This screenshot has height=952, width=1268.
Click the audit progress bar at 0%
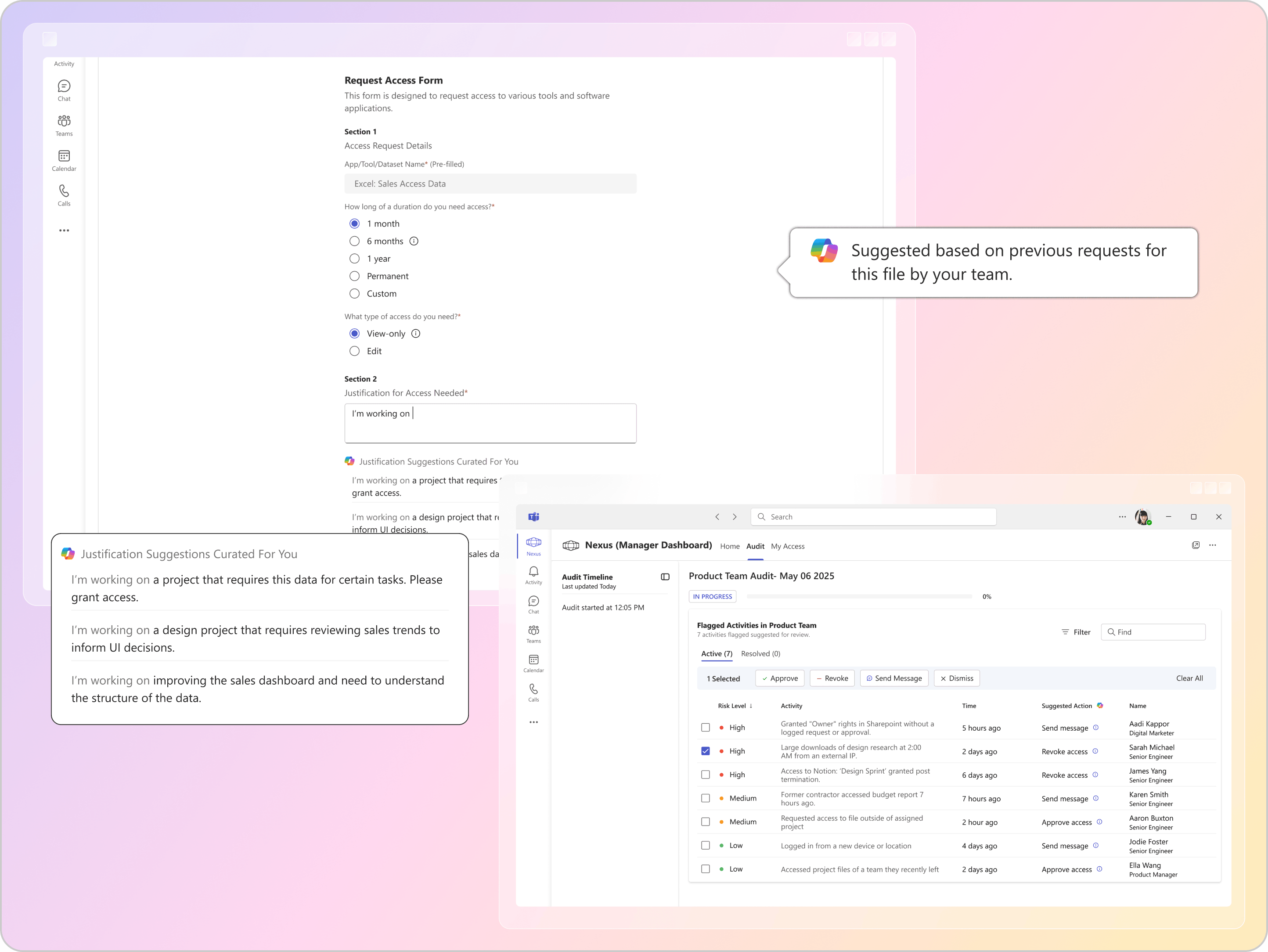(x=860, y=596)
